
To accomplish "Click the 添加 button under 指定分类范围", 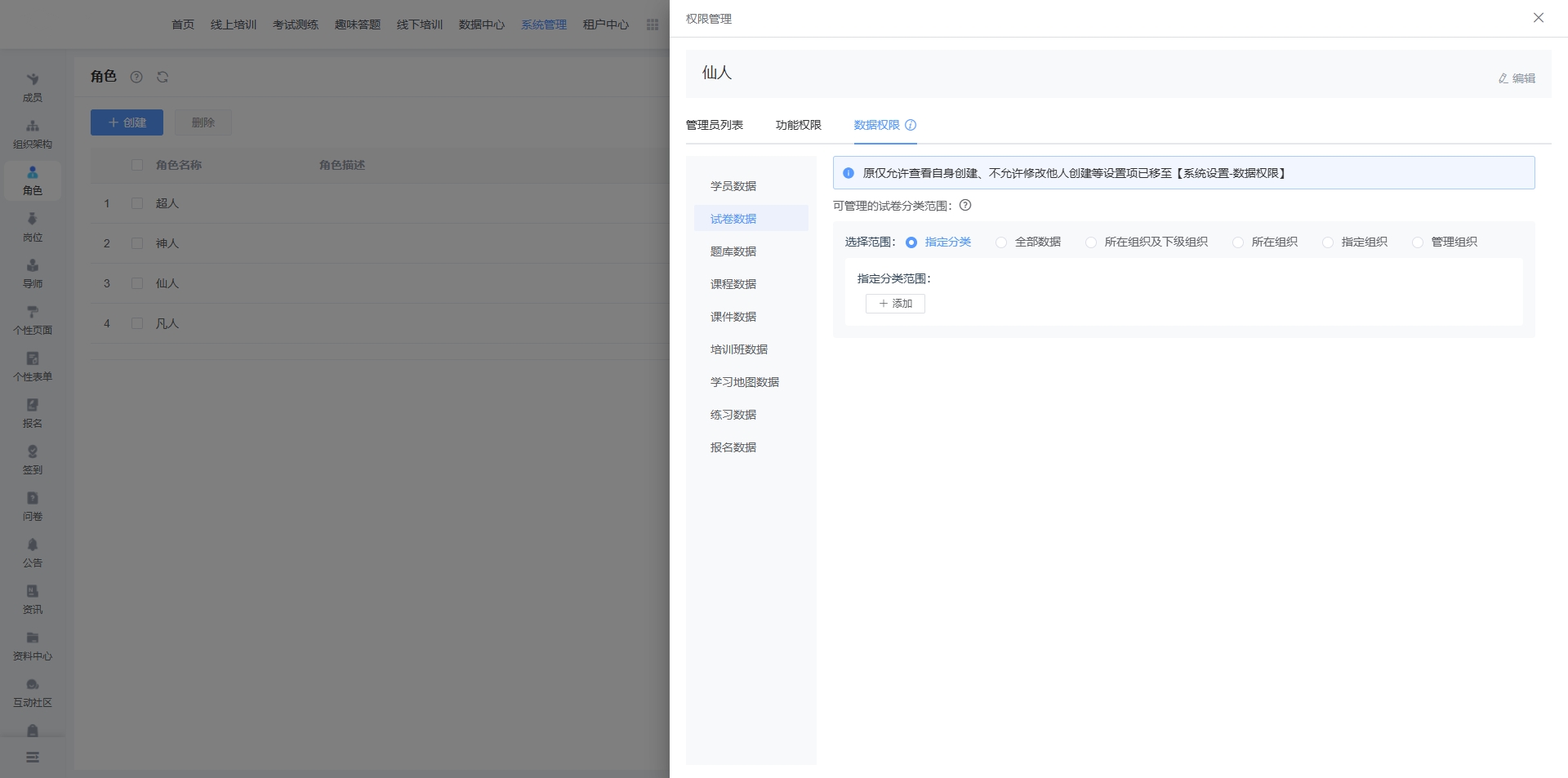I will coord(895,304).
